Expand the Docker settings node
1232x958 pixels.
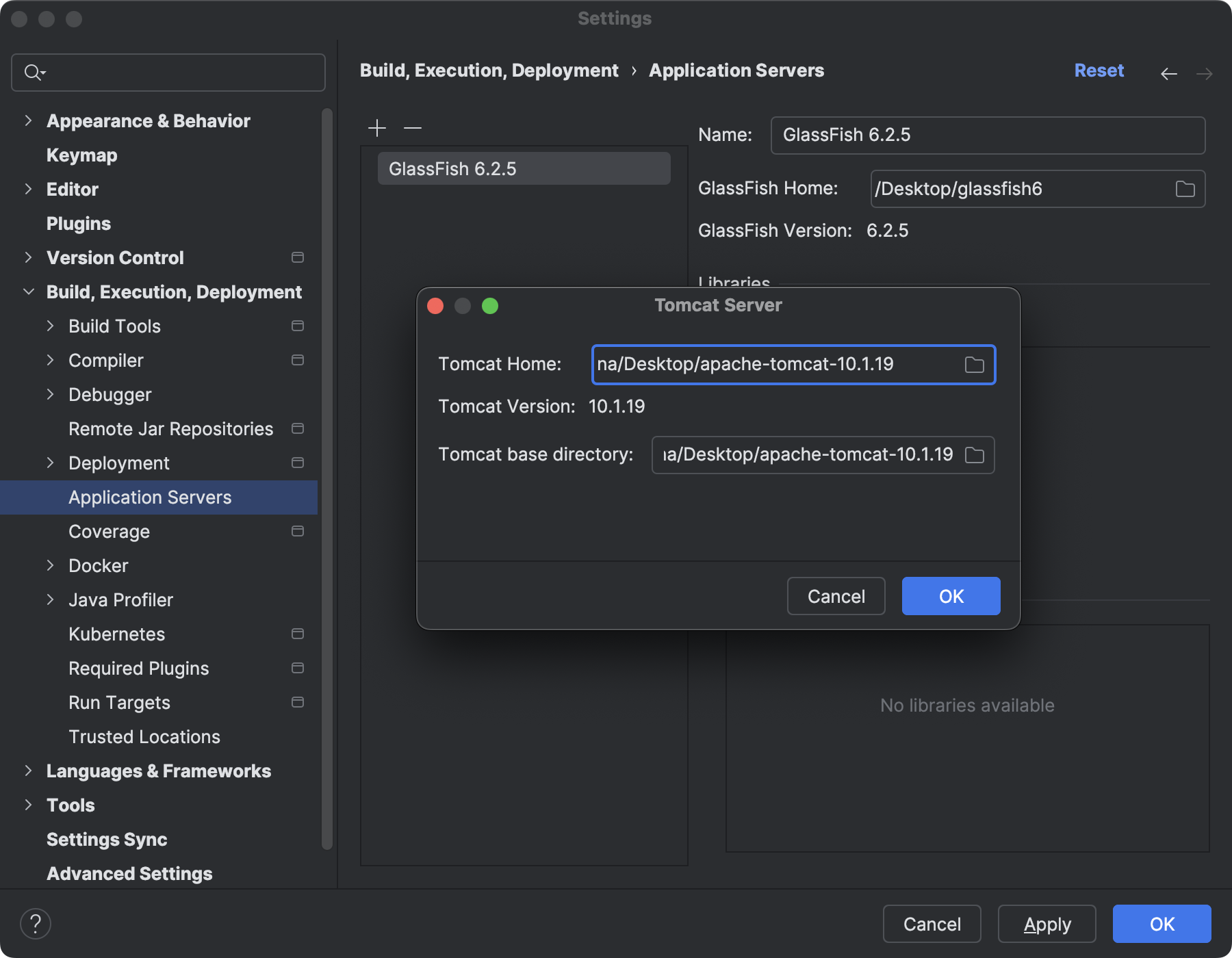point(50,566)
